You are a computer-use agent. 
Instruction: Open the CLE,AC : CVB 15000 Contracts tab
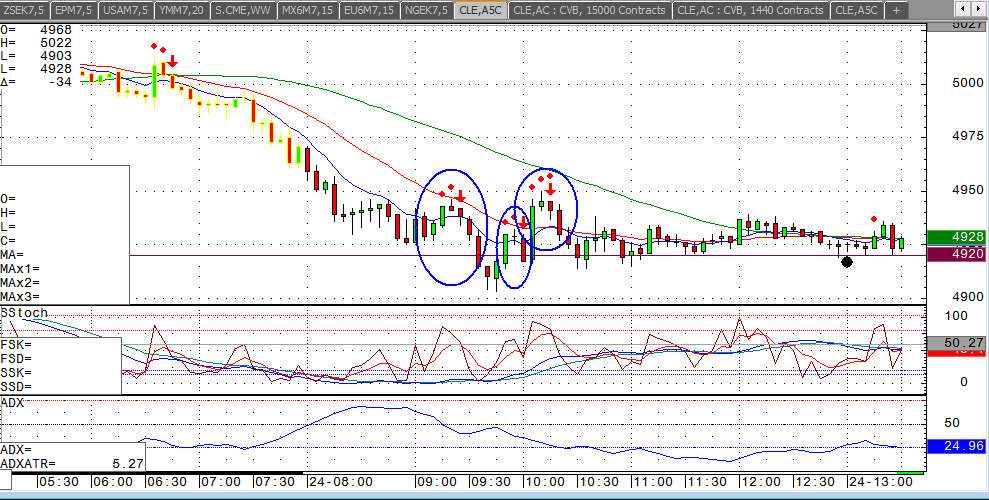coord(590,10)
